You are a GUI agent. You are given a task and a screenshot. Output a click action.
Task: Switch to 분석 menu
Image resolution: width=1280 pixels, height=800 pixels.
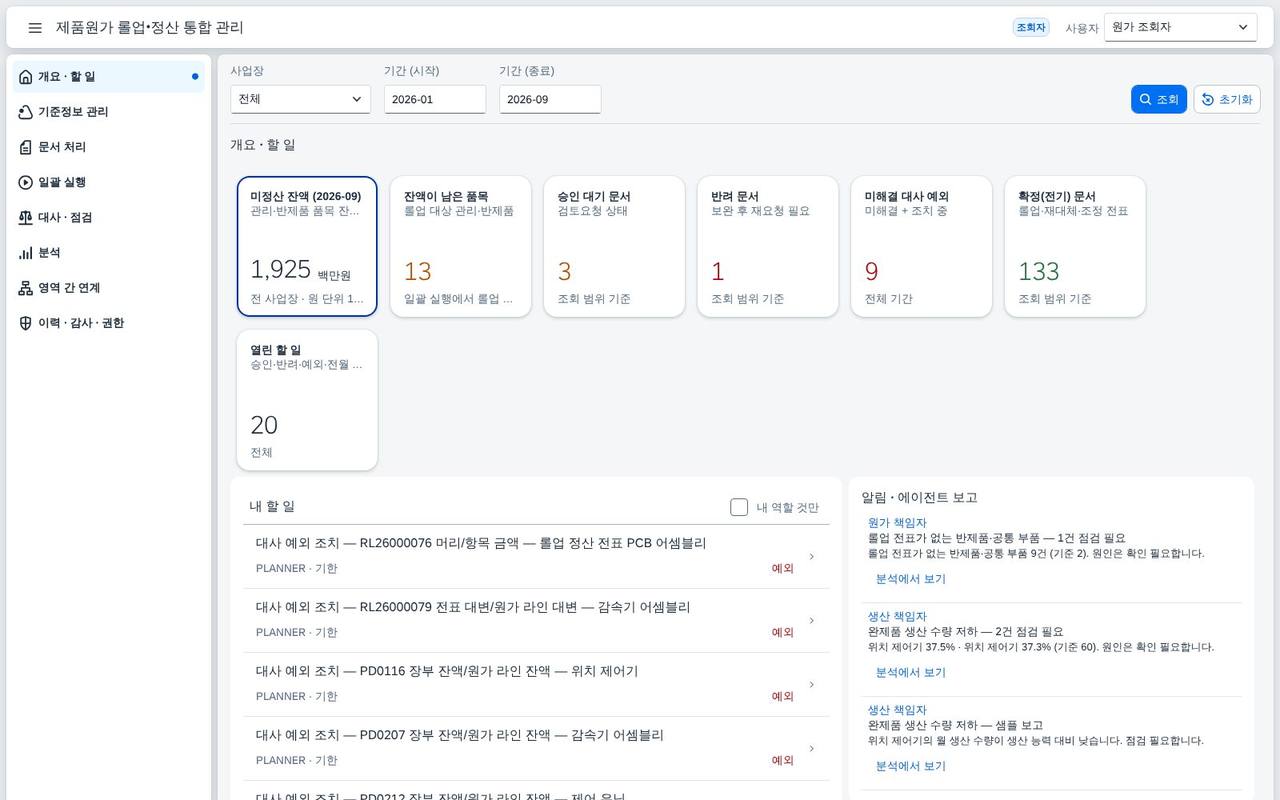click(108, 253)
